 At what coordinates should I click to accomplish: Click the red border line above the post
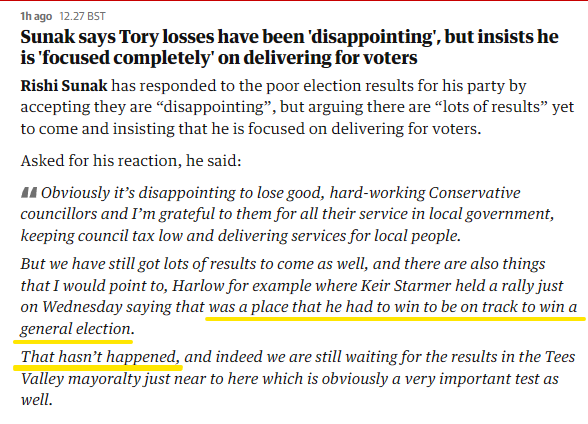click(294, 1)
